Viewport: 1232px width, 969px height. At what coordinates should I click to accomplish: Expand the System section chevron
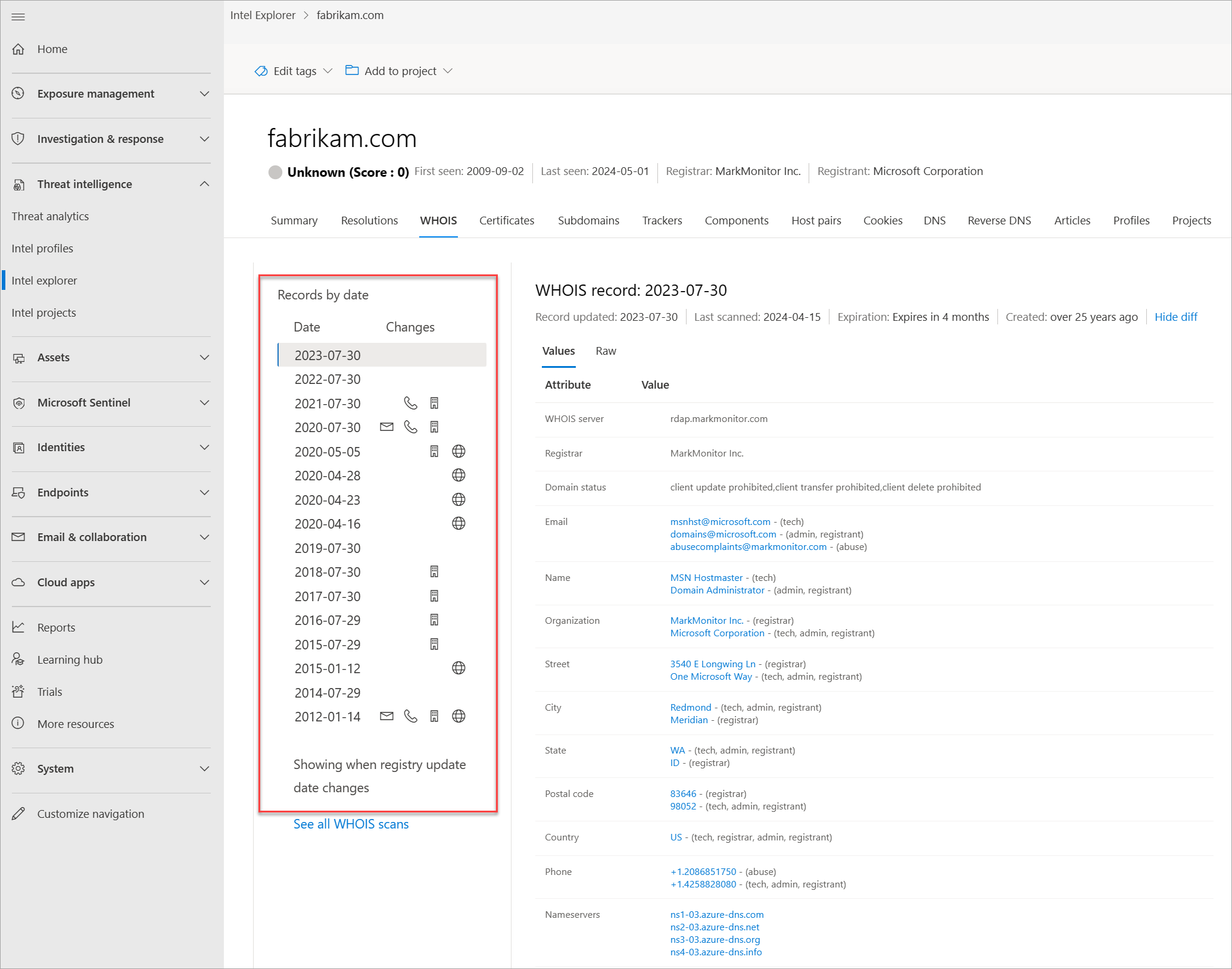205,769
